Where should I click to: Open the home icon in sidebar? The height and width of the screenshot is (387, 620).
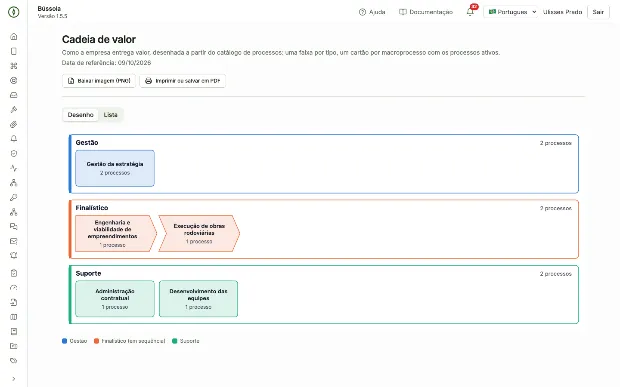tap(14, 36)
